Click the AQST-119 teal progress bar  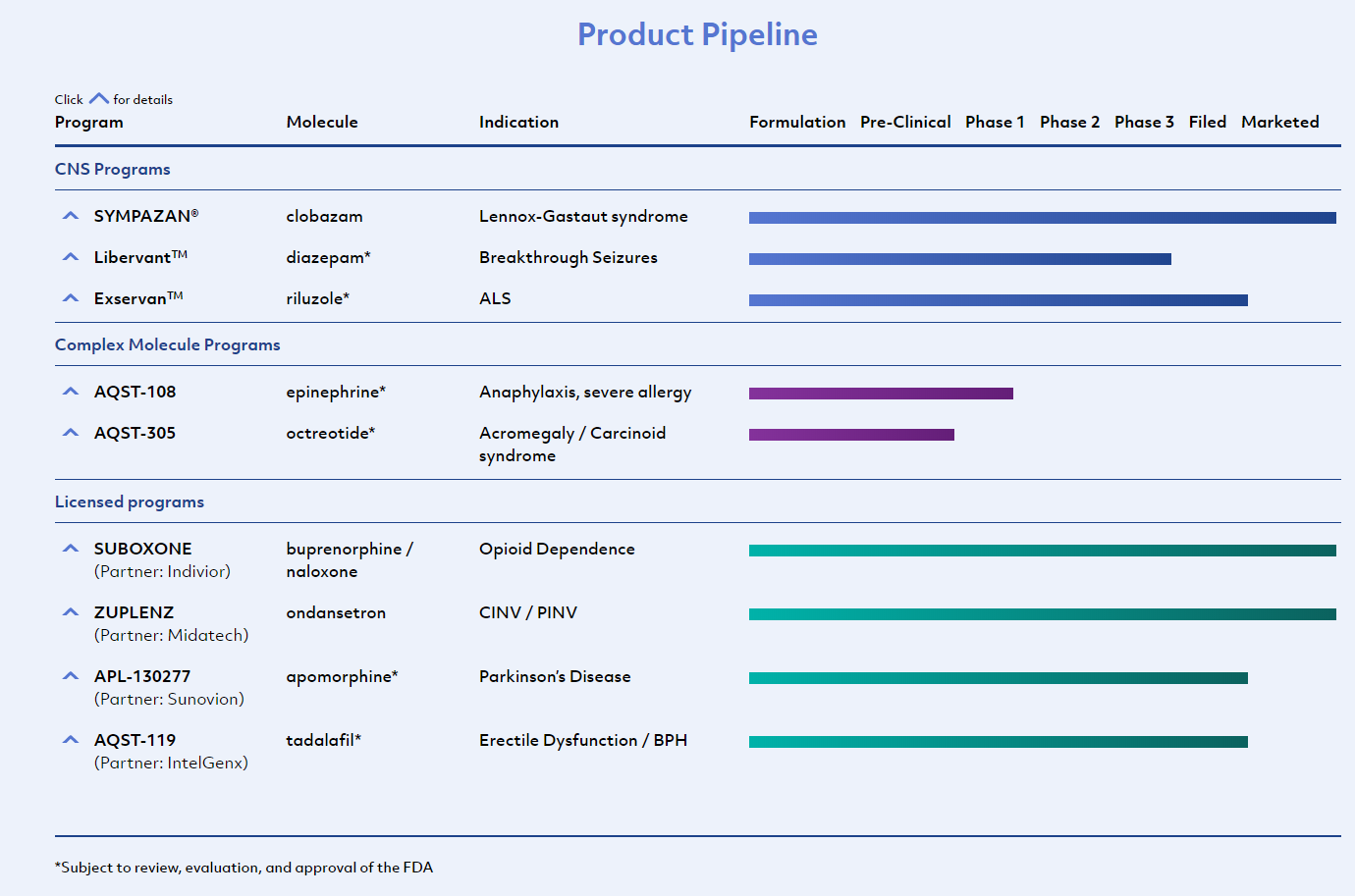[999, 742]
